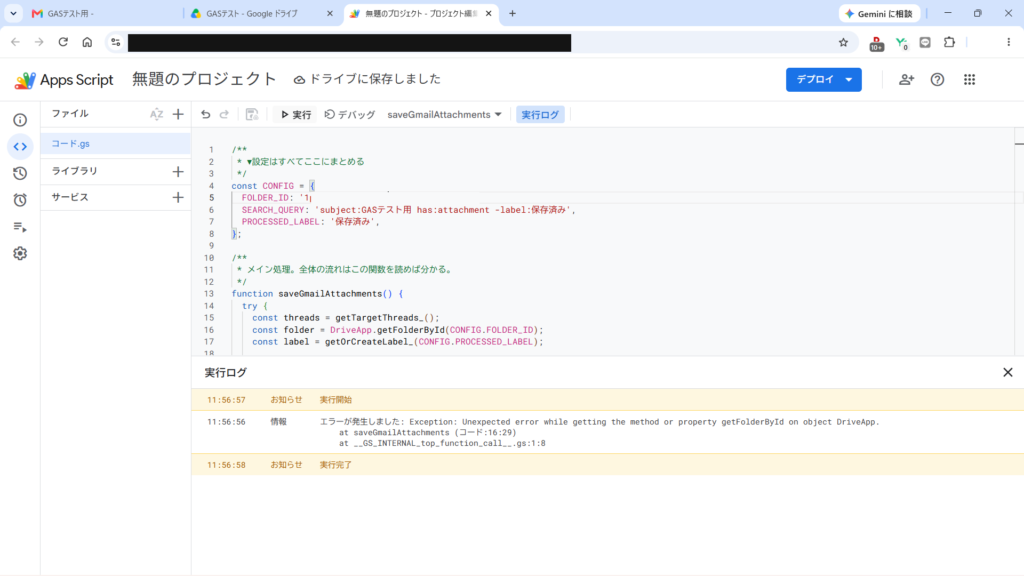Click project title 無題のプロジェクト
Screen dimensions: 1024x576
(204, 79)
